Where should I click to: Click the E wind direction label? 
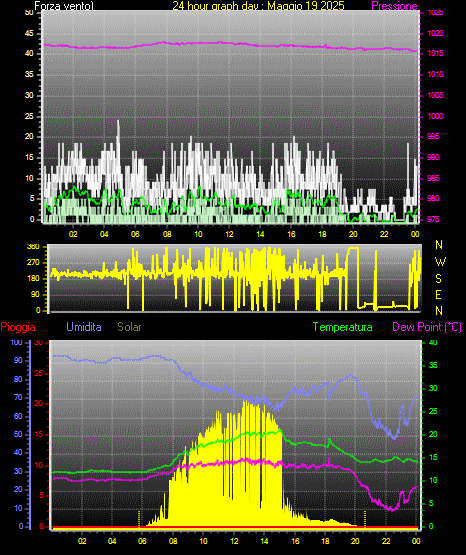tap(438, 294)
